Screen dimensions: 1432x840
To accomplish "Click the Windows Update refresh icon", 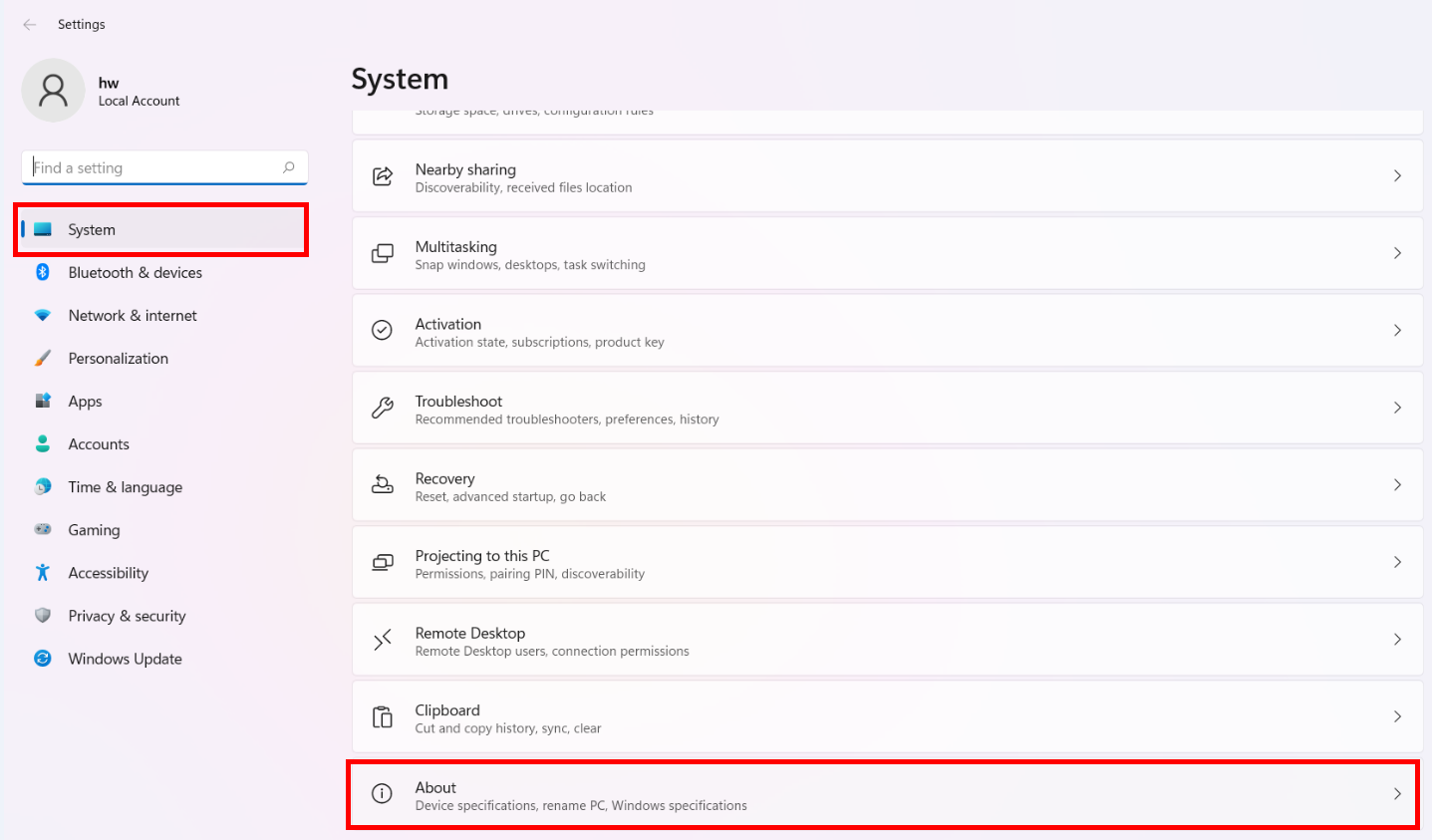I will click(43, 658).
